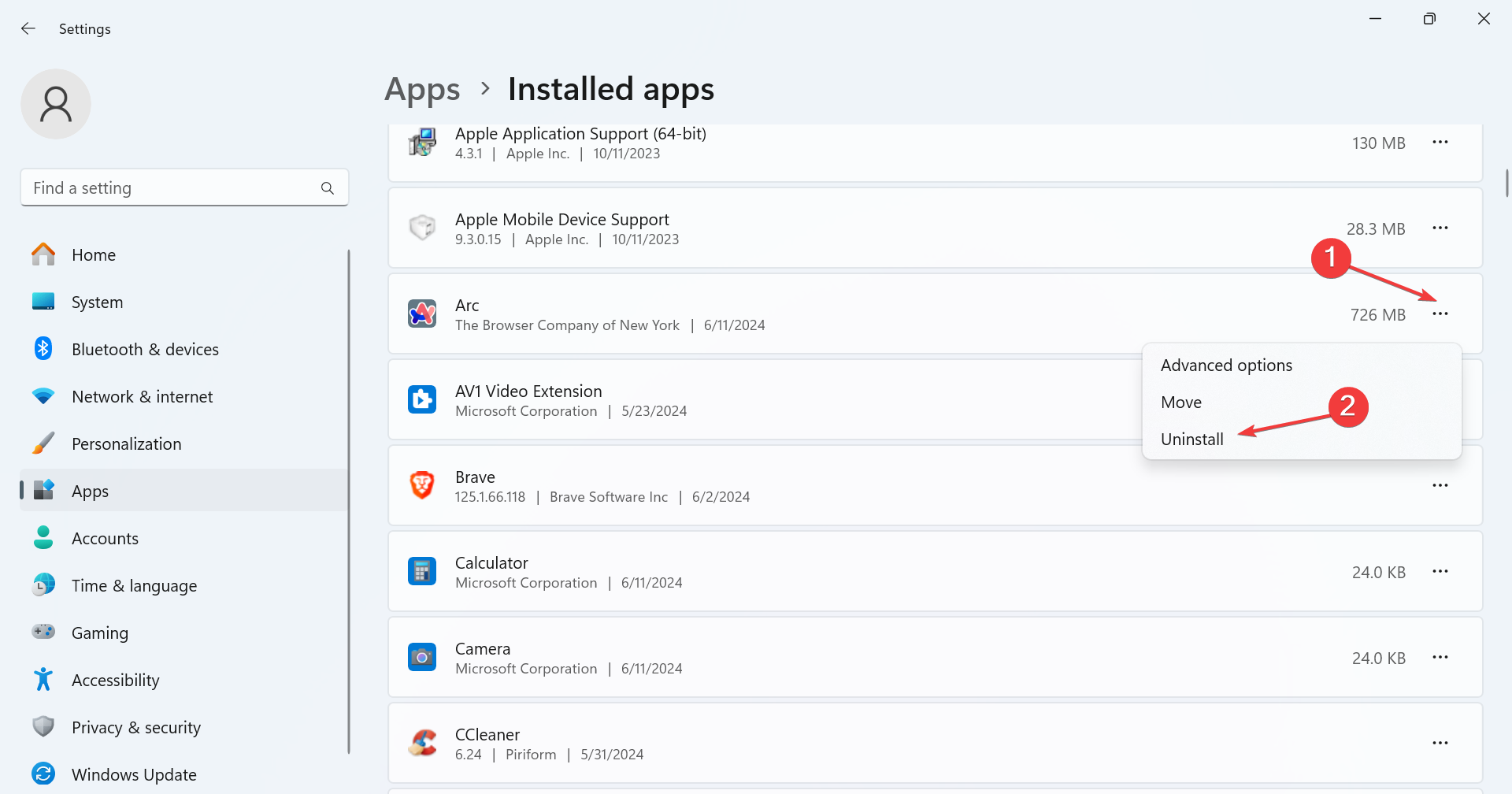1512x794 pixels.
Task: Click the three dots beside Arc
Action: 1440,314
